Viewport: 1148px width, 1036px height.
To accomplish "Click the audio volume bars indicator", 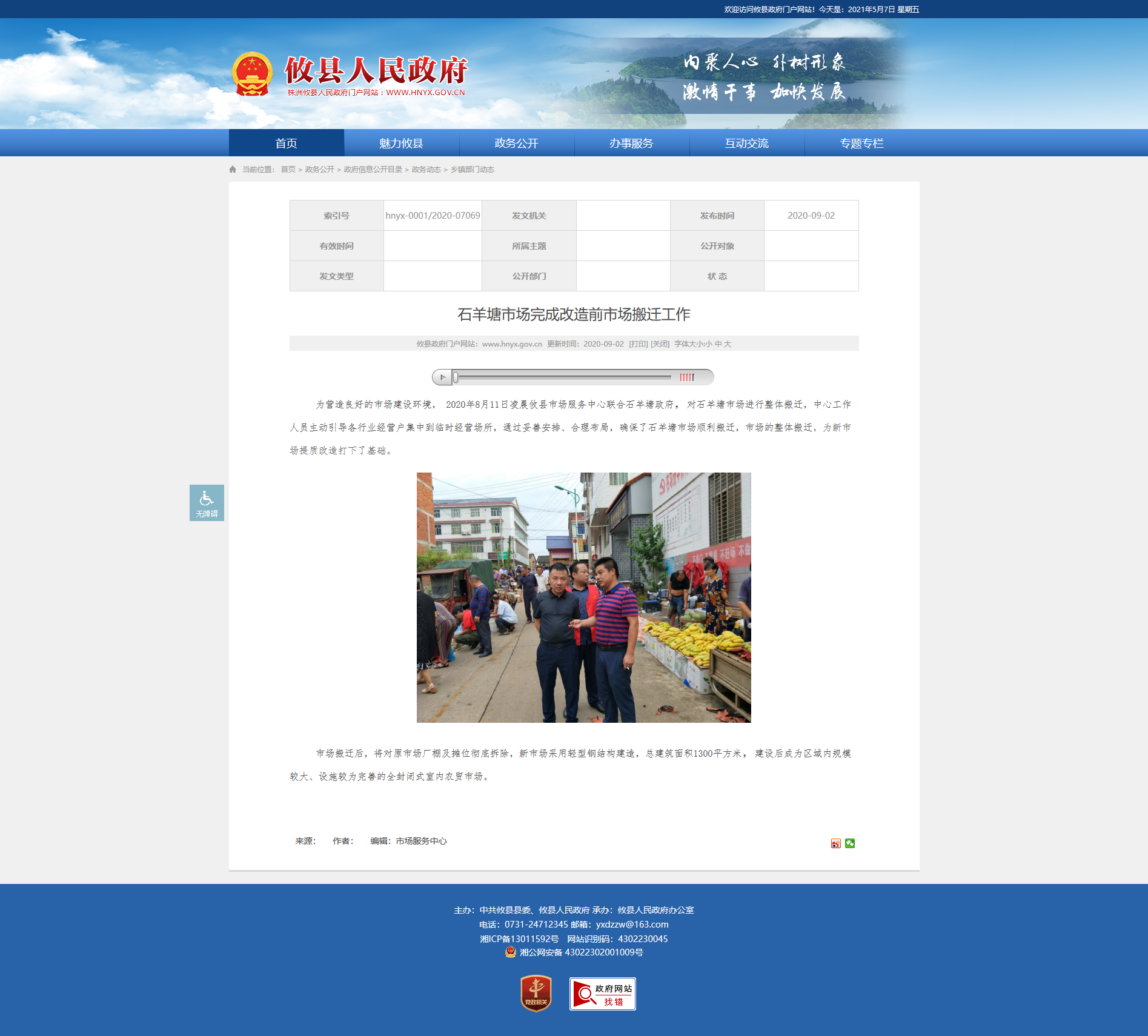I will [687, 377].
